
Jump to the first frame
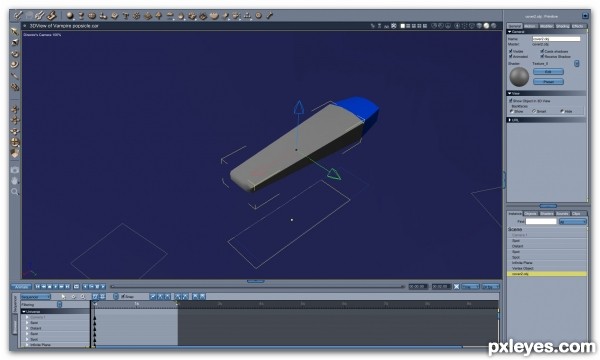click(38, 286)
